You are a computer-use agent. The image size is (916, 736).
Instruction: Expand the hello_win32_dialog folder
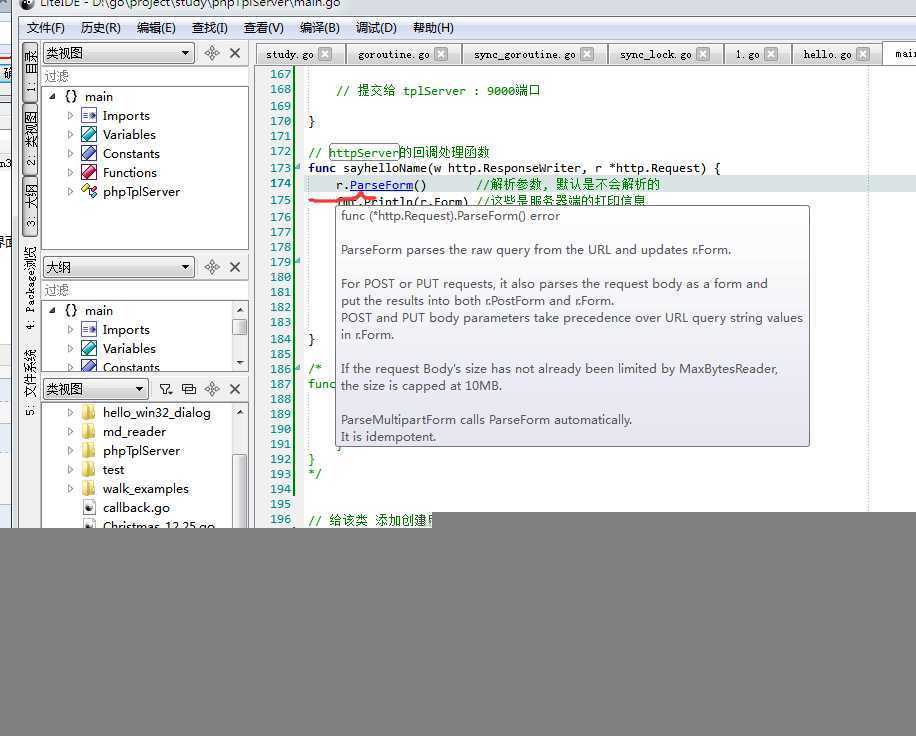[x=71, y=412]
